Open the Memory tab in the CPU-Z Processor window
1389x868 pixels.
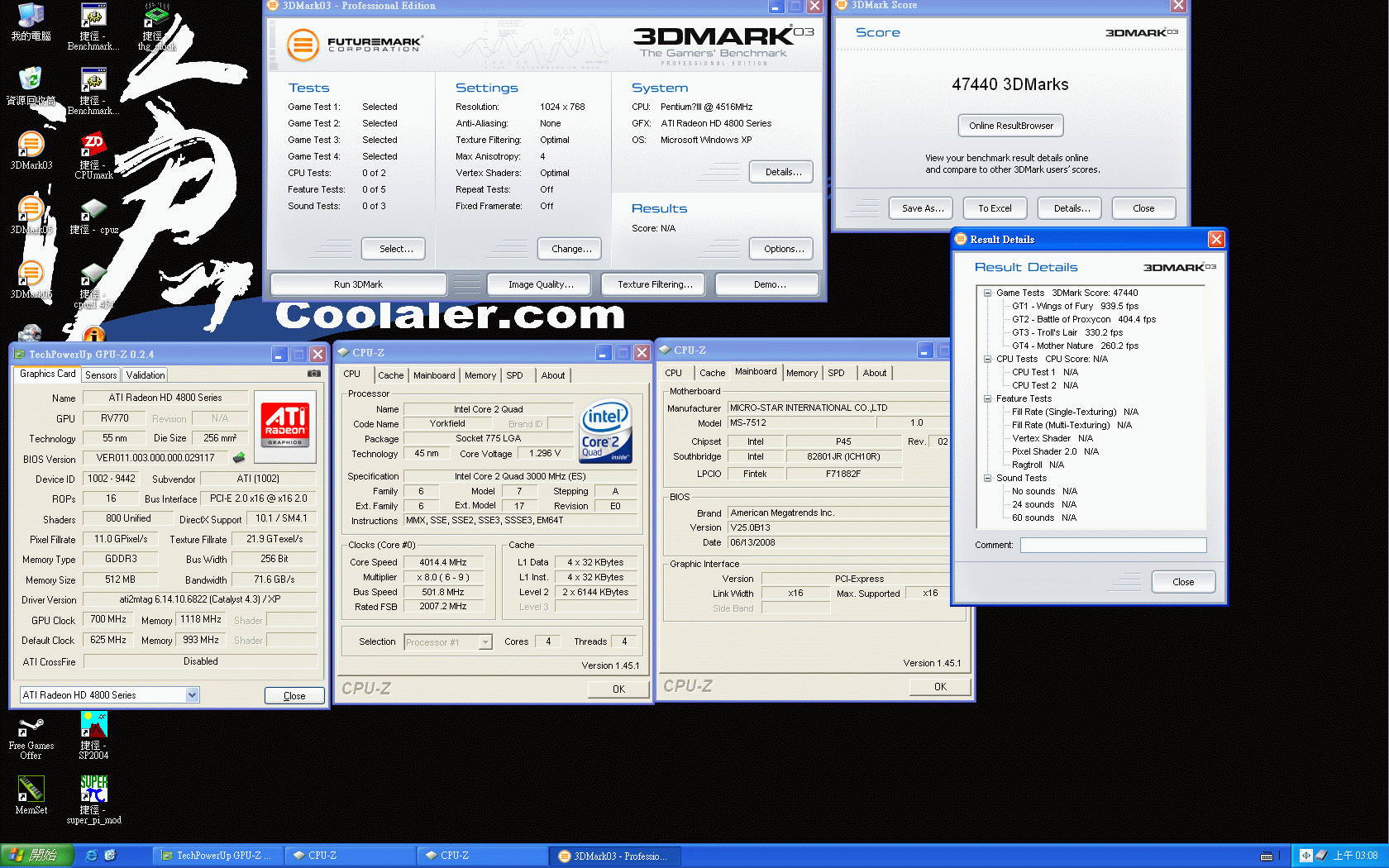(x=480, y=375)
